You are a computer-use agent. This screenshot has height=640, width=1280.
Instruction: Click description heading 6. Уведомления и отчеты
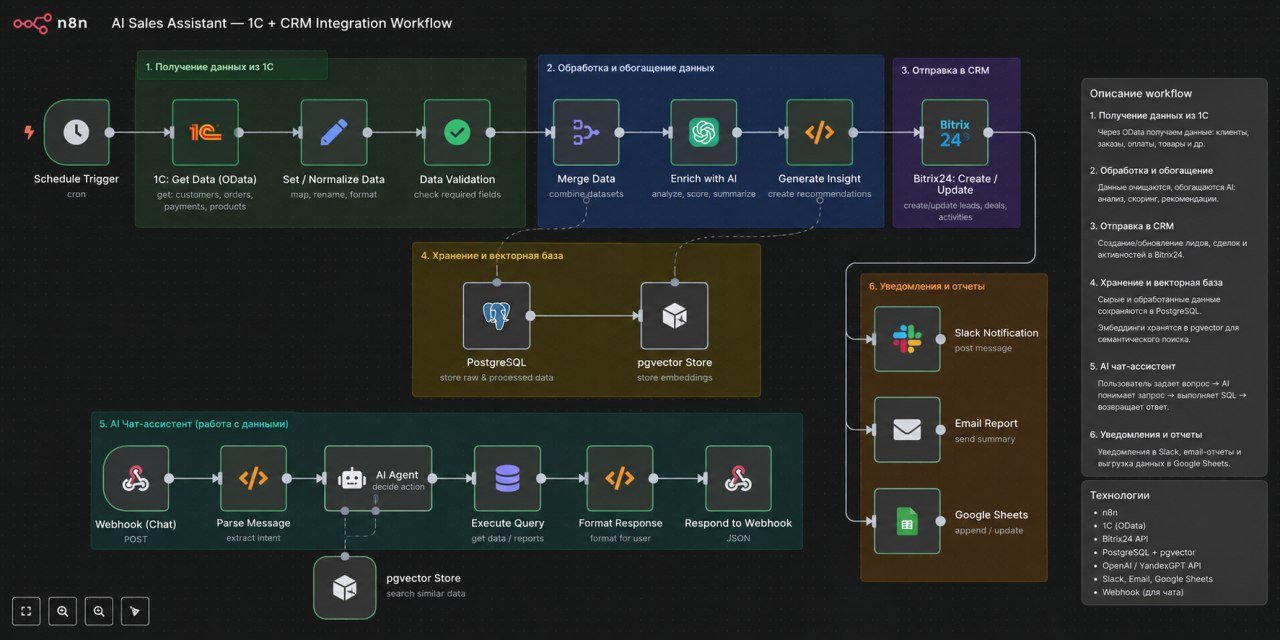coord(1145,434)
